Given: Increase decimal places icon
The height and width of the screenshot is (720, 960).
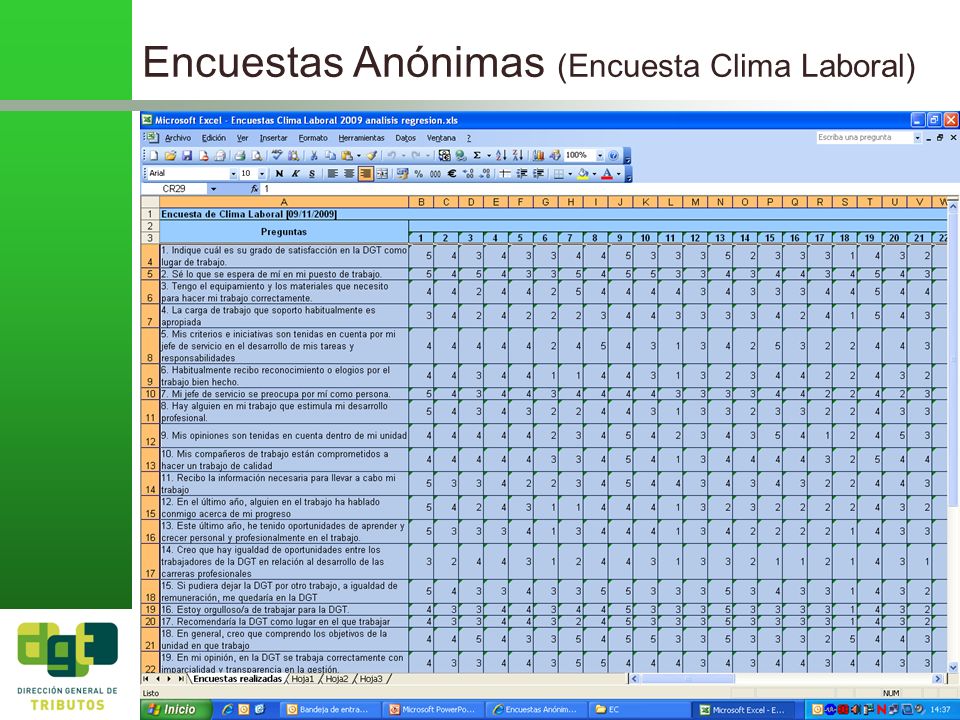Looking at the screenshot, I should pyautogui.click(x=468, y=174).
